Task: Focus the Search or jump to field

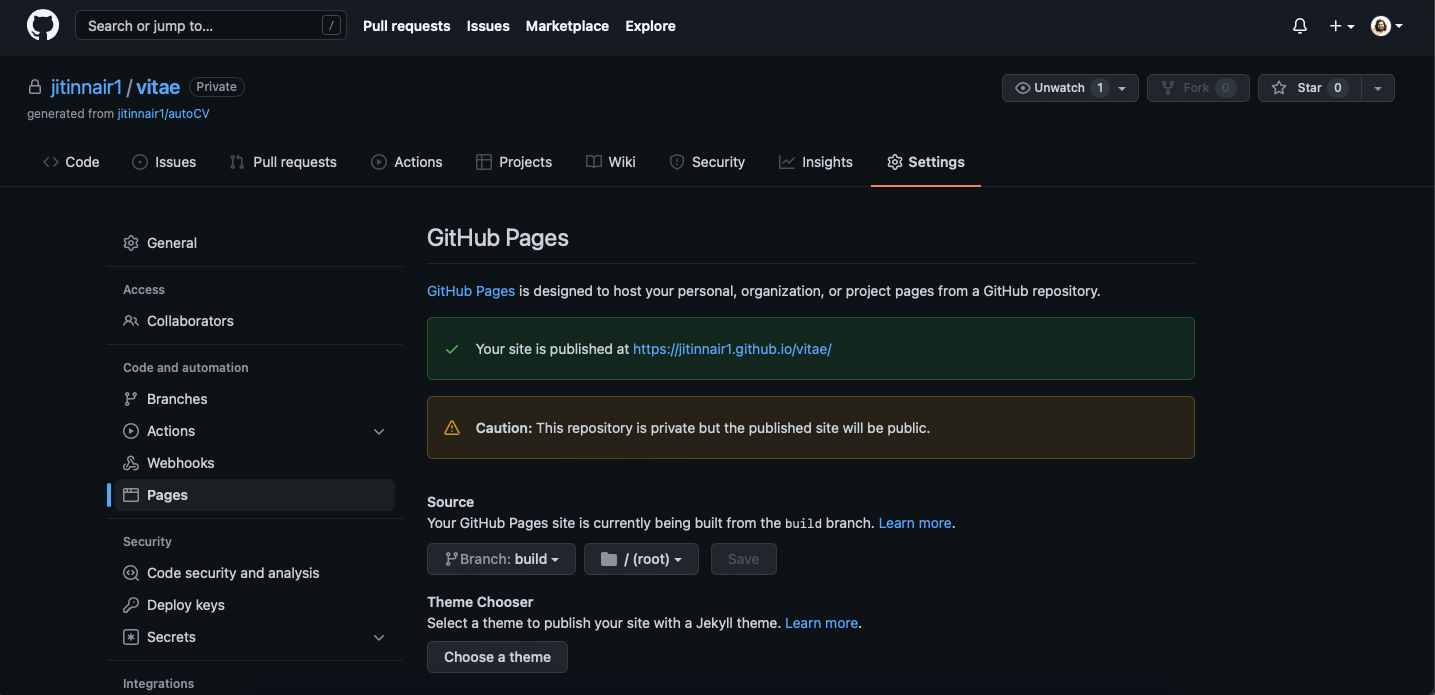Action: pos(211,26)
